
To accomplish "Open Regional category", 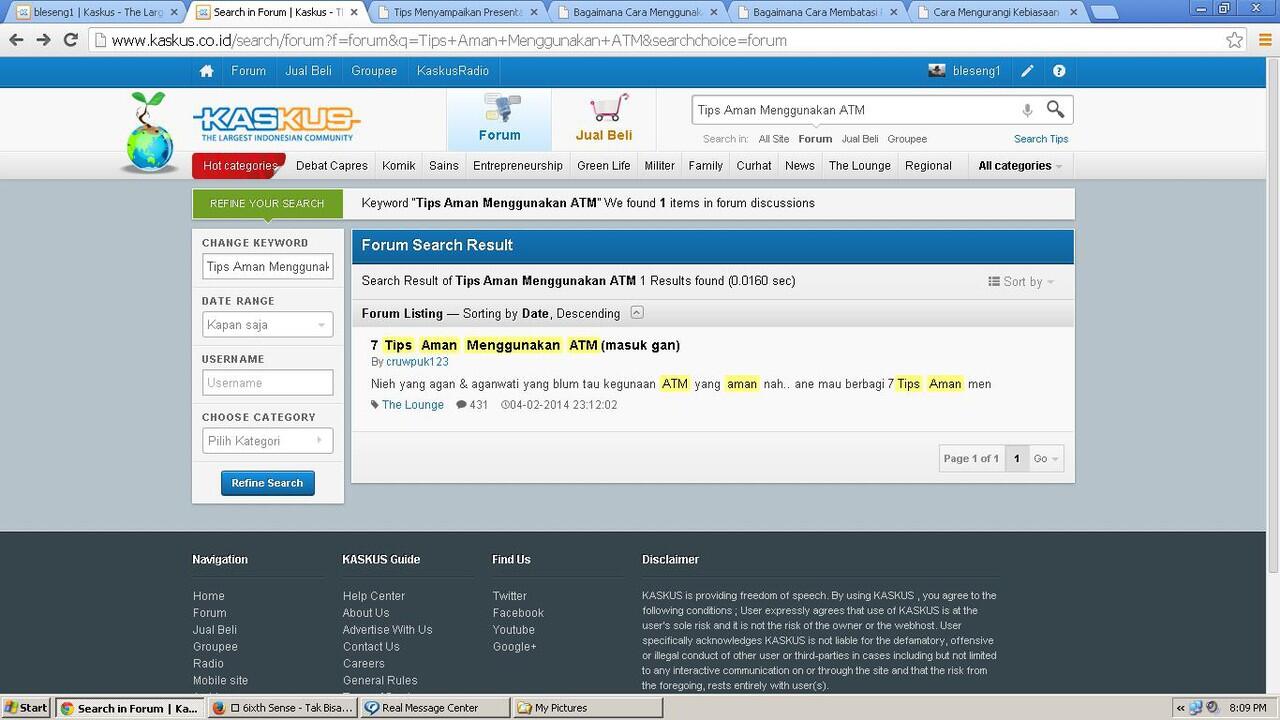I will click(x=928, y=166).
